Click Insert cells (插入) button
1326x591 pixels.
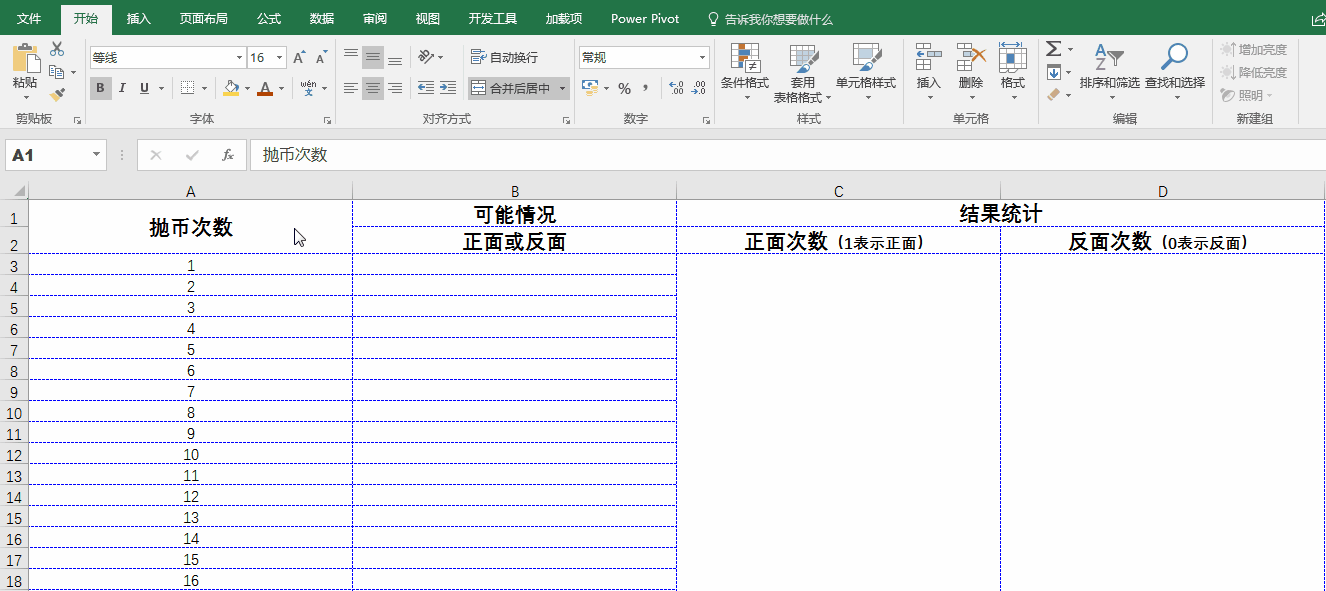pos(929,71)
